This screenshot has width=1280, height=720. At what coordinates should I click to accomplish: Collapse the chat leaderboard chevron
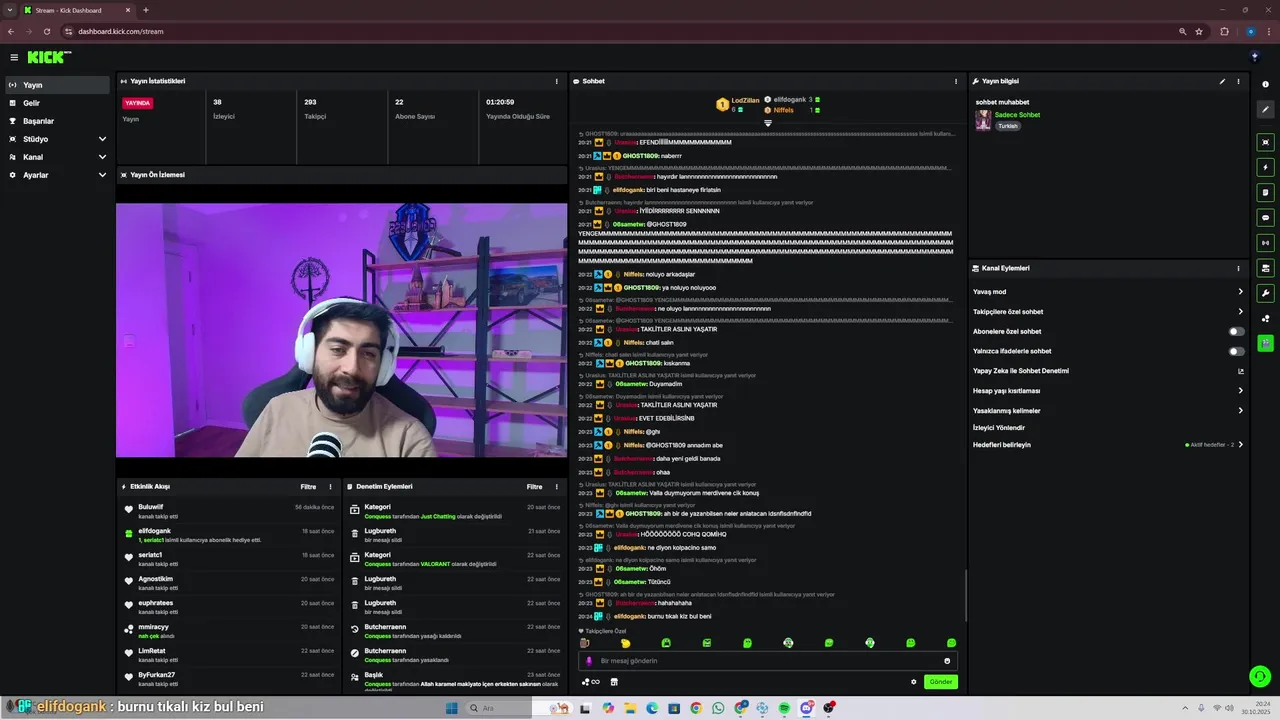point(768,123)
